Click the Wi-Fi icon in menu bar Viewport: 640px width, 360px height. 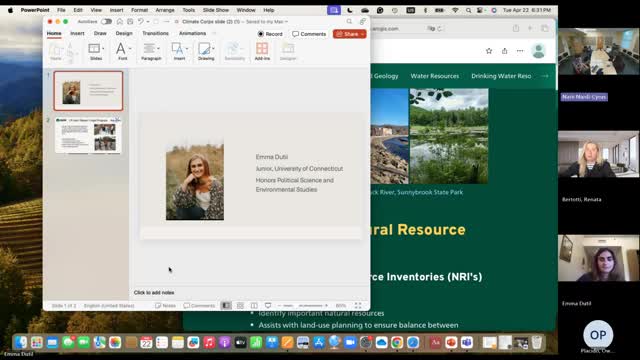[x=455, y=10]
